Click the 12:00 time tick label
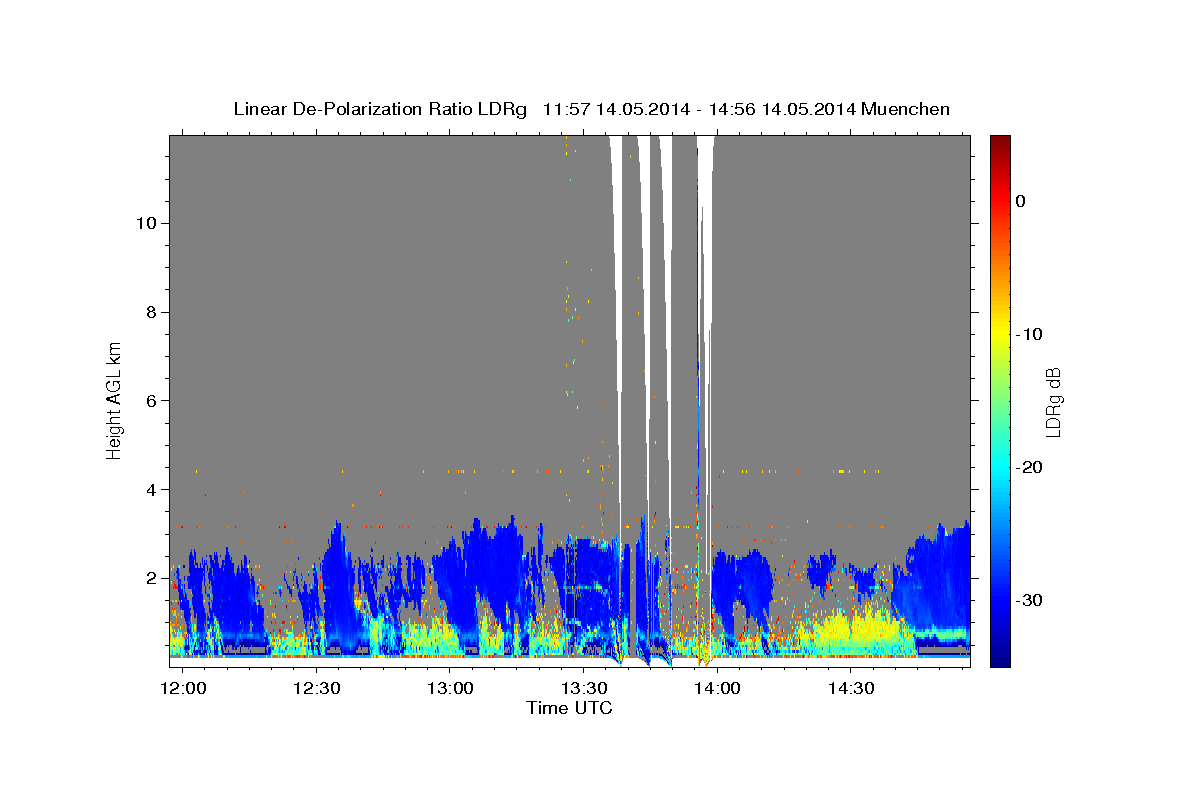Viewport: 1200px width, 800px height. click(184, 689)
